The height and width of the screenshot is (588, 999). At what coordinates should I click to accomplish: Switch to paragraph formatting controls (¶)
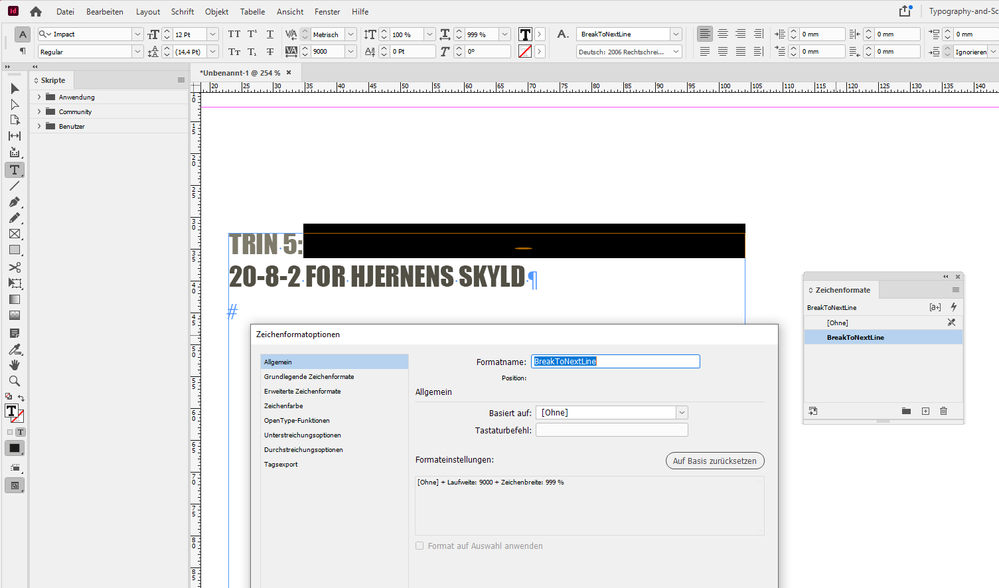coord(22,51)
